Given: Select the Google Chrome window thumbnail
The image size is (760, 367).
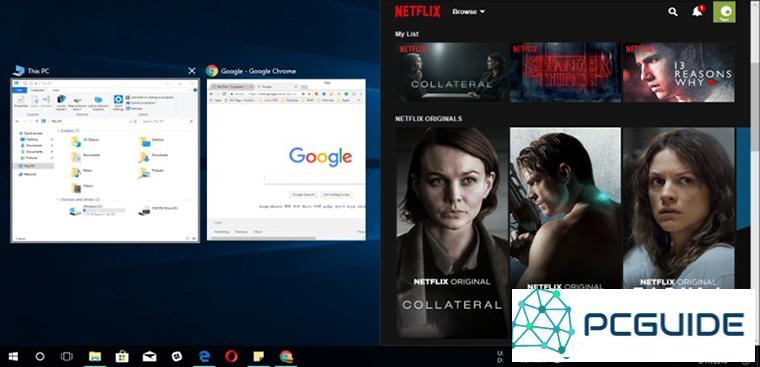Looking at the screenshot, I should click(286, 160).
